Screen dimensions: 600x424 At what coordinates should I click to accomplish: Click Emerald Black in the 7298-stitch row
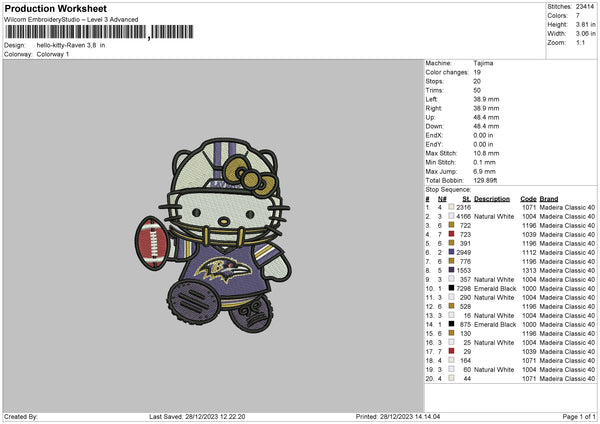(495, 288)
